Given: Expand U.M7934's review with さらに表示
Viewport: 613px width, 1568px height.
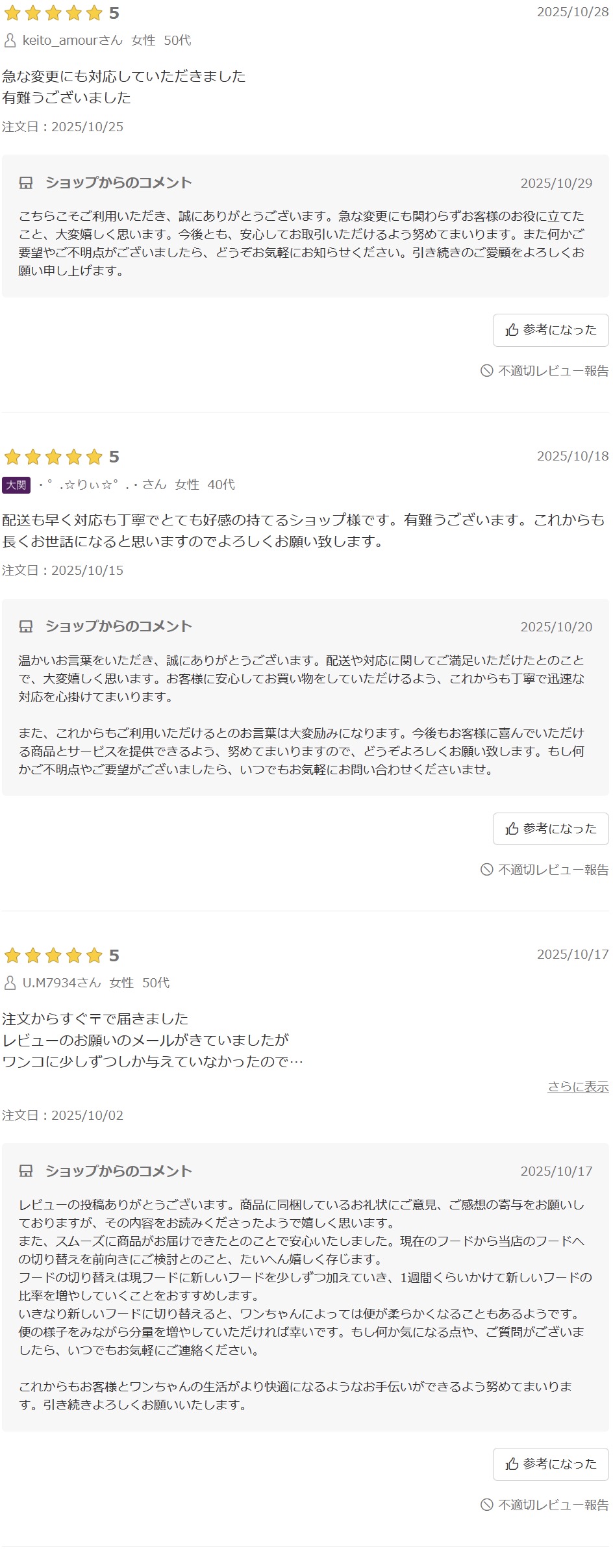Looking at the screenshot, I should coord(577,1087).
